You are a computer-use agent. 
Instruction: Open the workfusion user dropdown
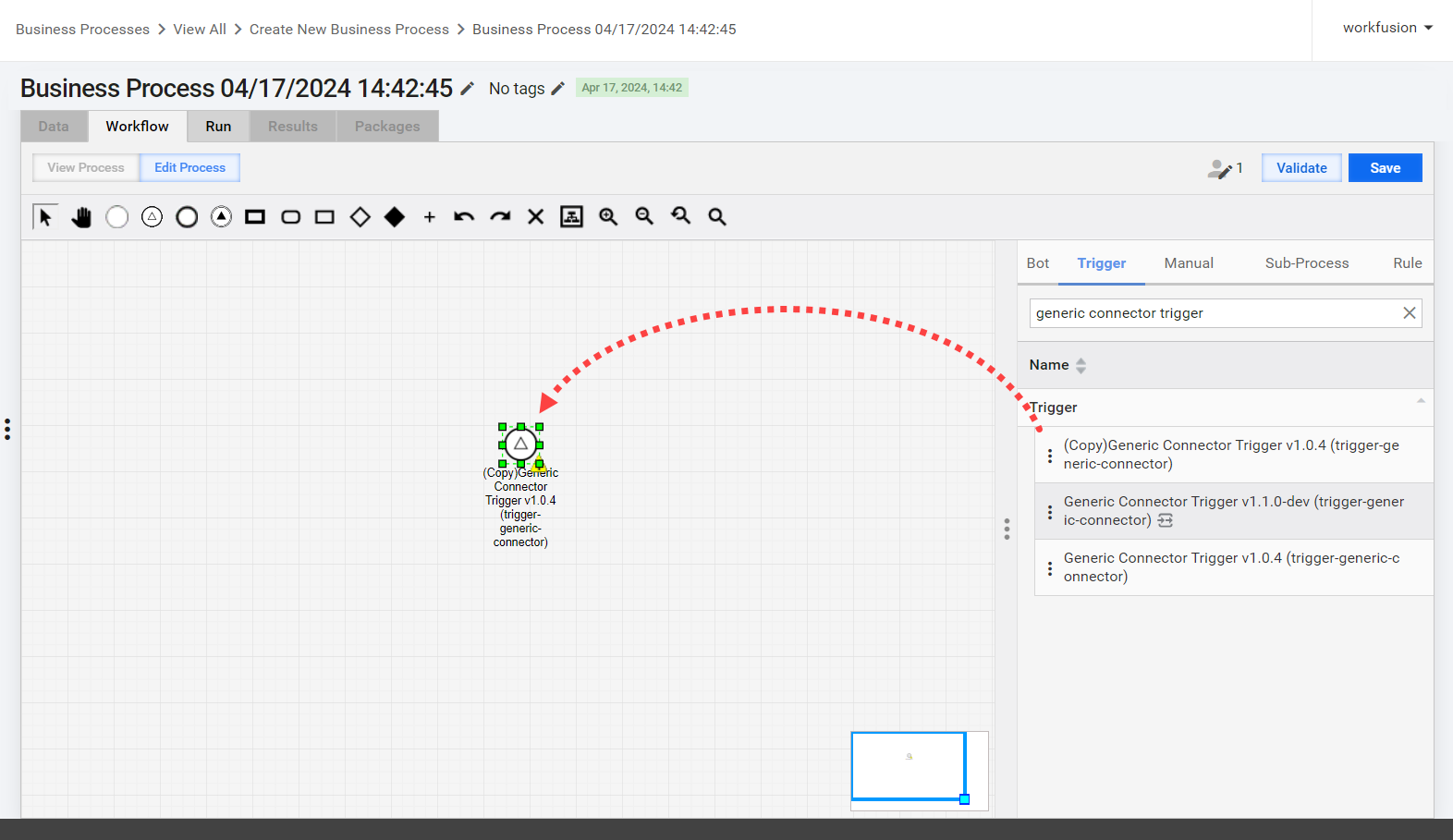tap(1387, 28)
